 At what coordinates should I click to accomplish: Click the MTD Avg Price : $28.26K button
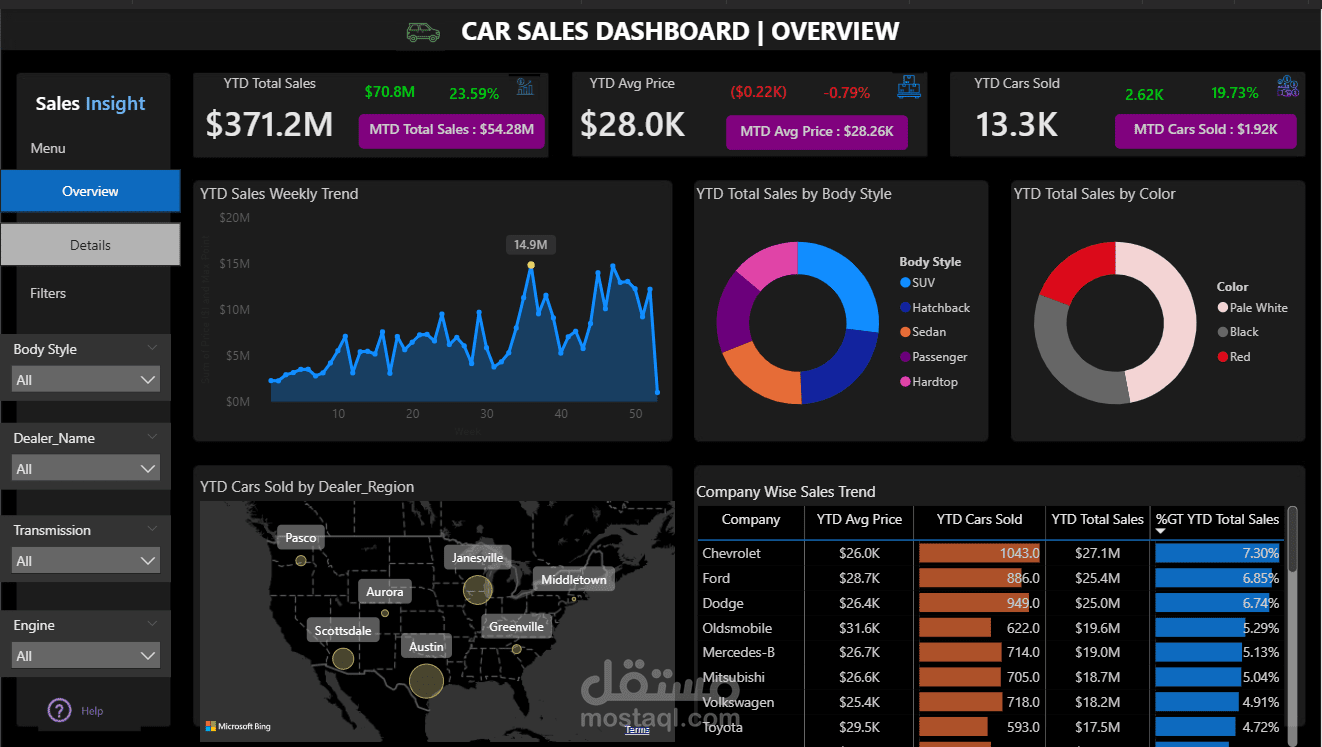click(x=817, y=131)
